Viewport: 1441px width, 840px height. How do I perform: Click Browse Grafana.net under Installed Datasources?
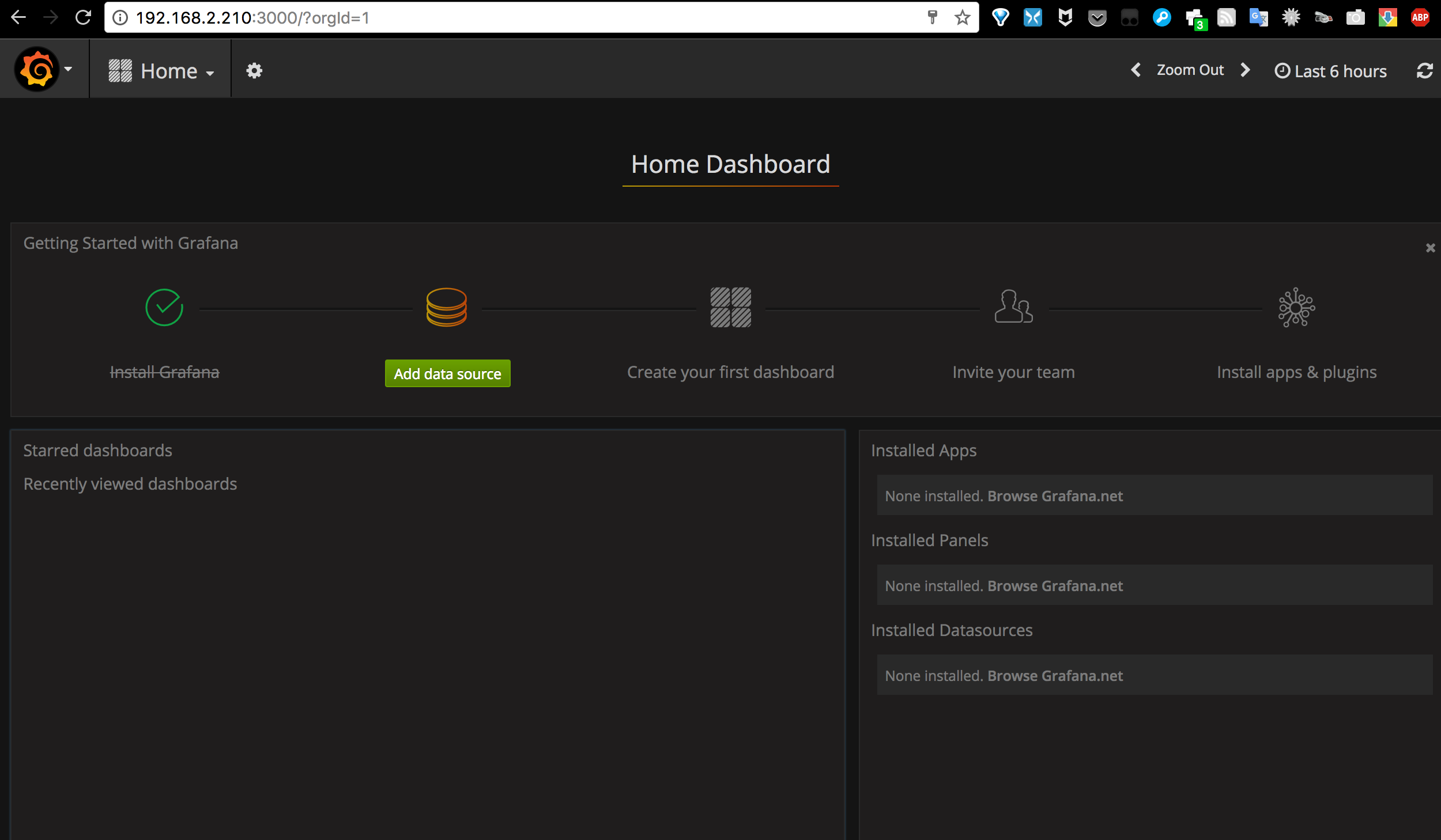tap(1055, 676)
